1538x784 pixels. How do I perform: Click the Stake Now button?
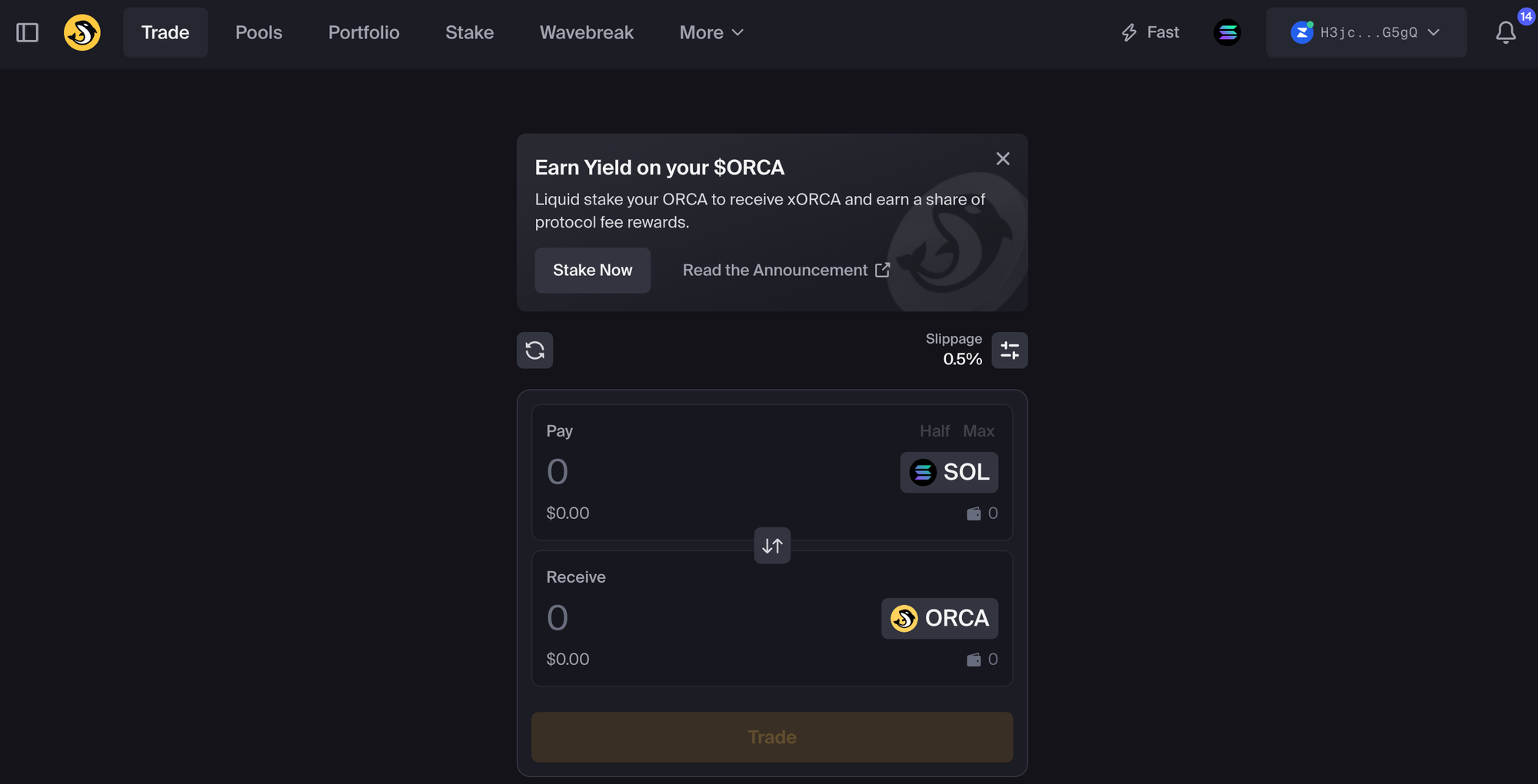[592, 270]
